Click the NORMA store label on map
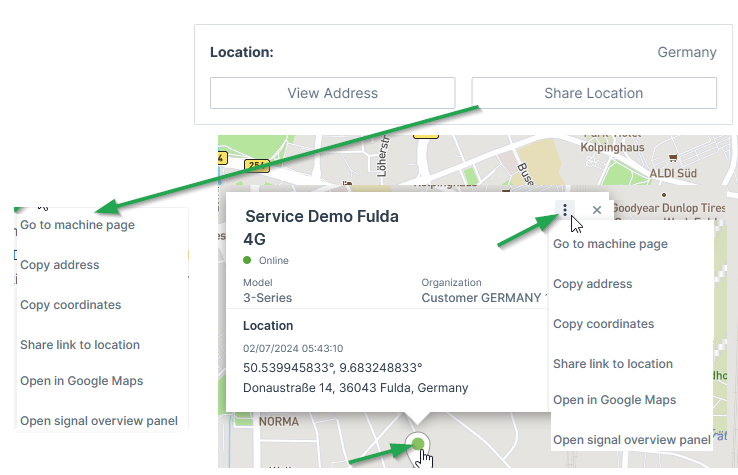 click(x=278, y=422)
